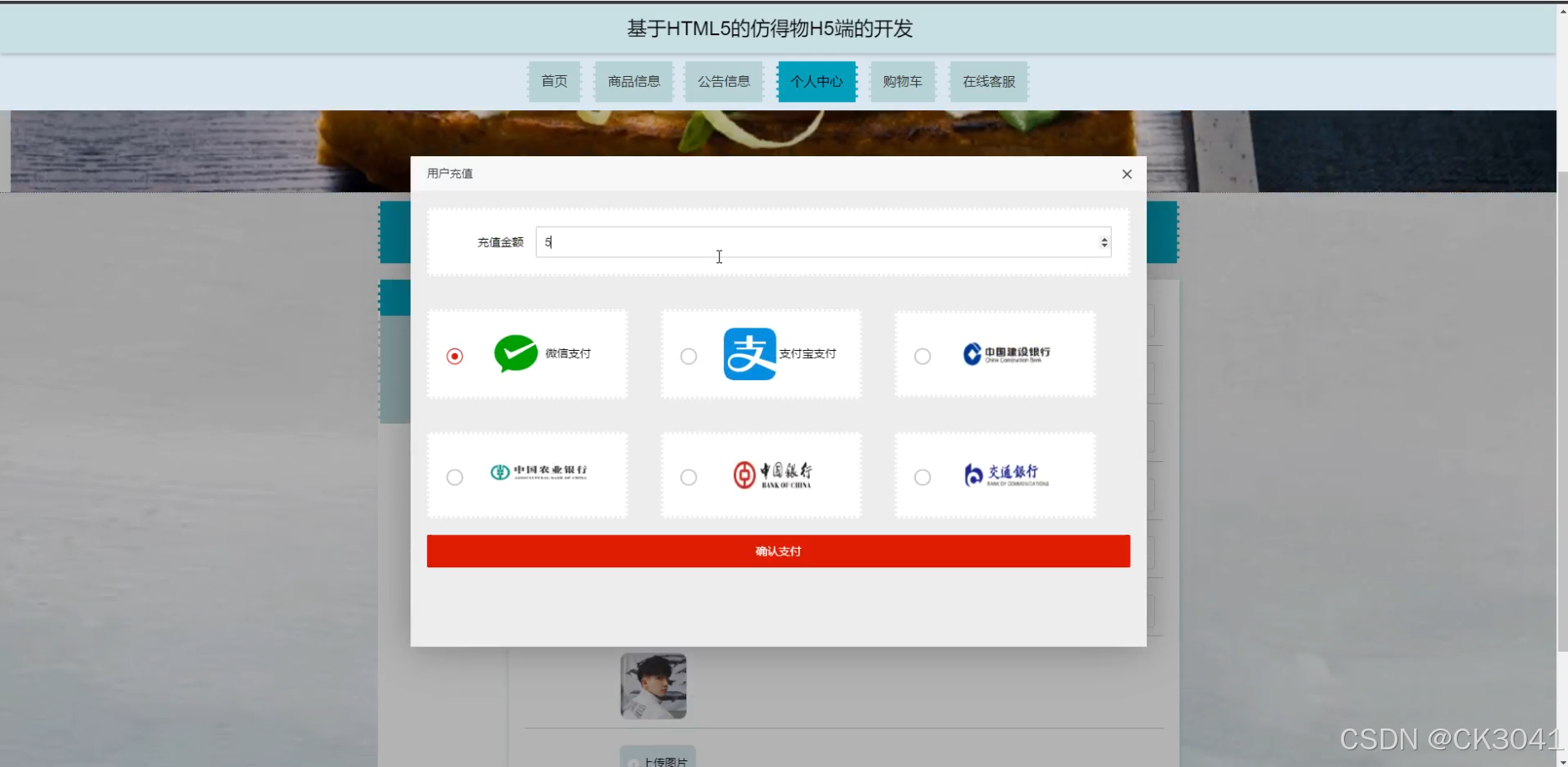Select the Bank of China logo
Viewport: 1568px width, 767px height.
coord(773,474)
